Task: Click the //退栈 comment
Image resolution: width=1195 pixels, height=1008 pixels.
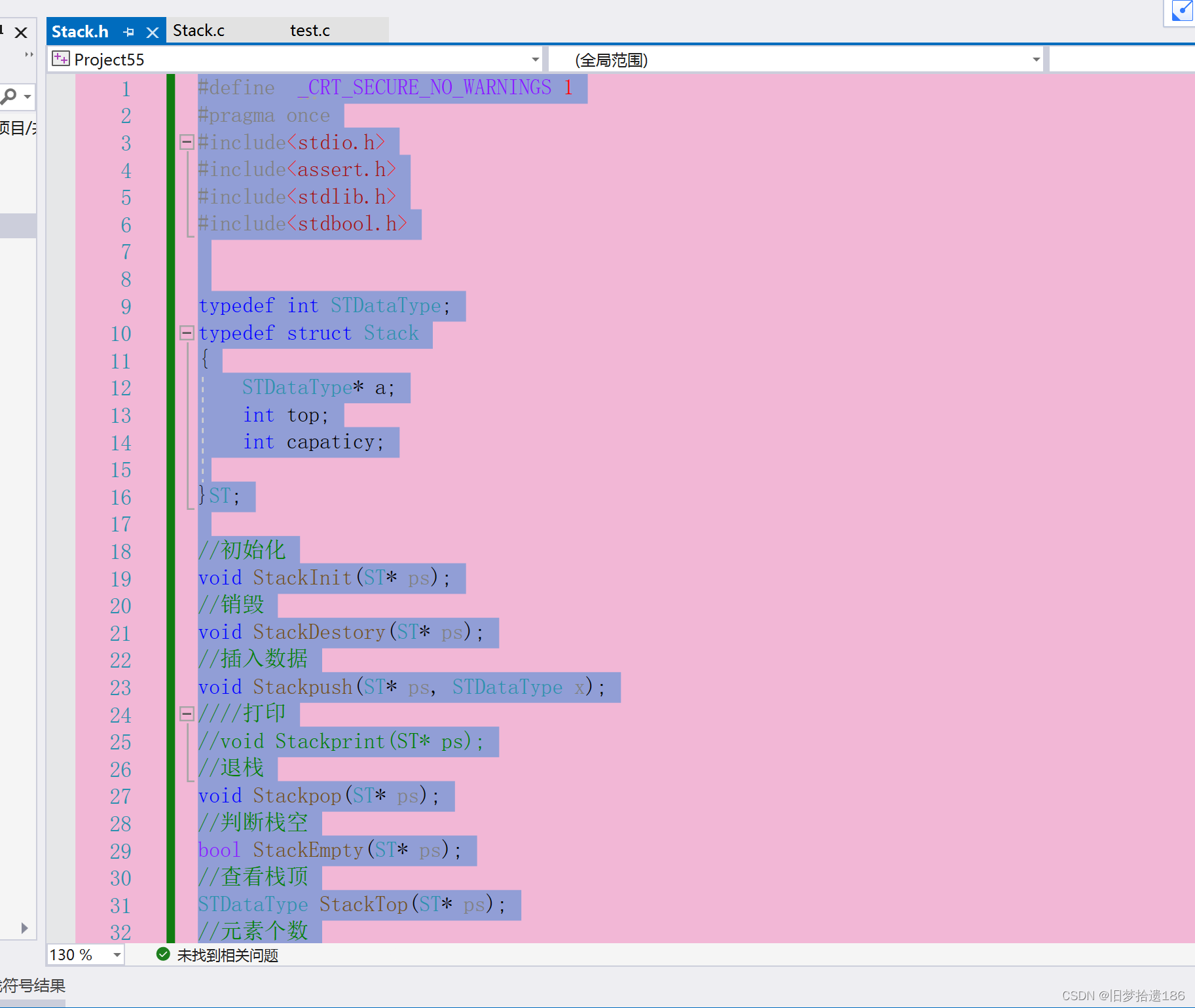Action: (x=231, y=768)
